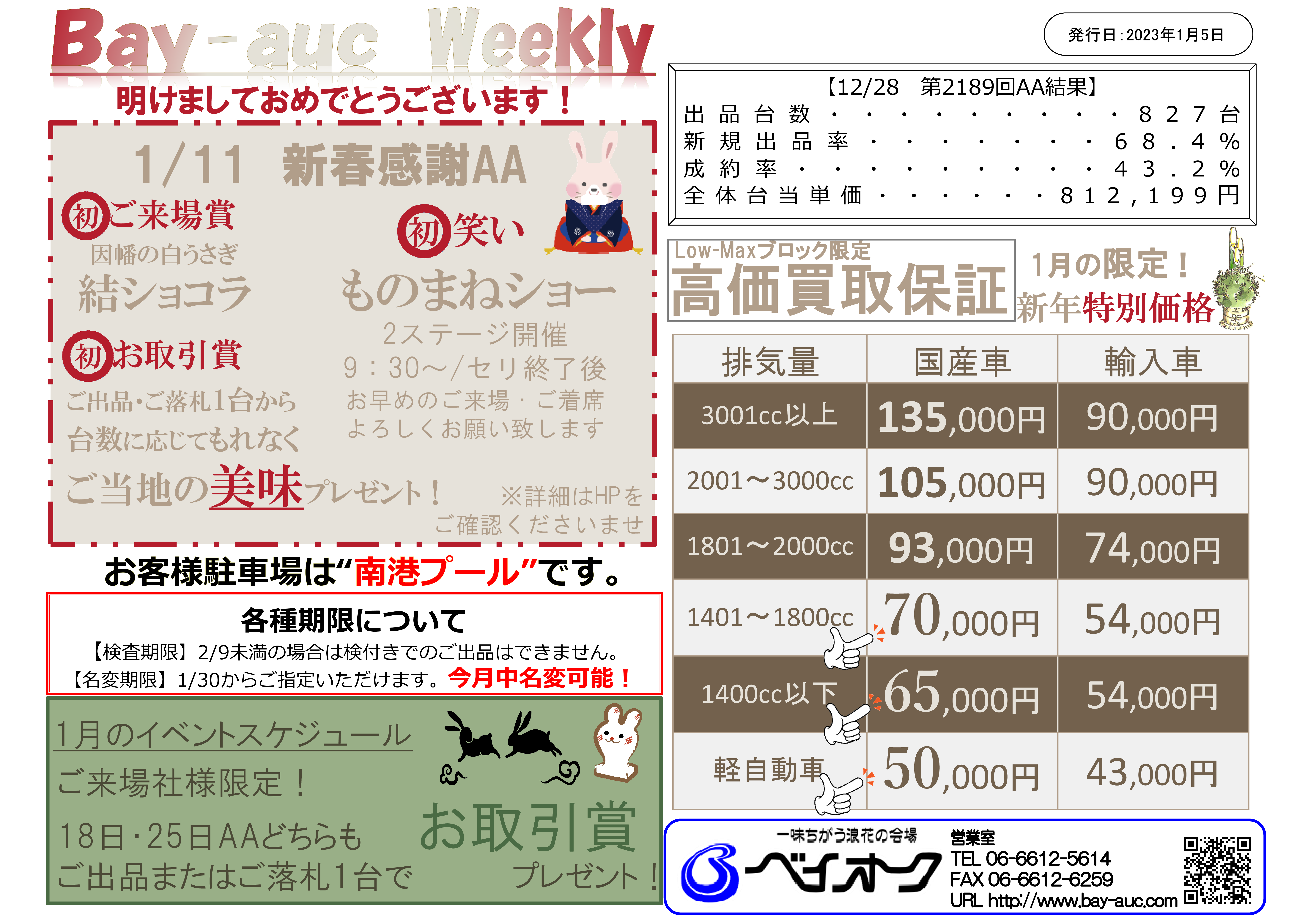Click the TEL 06-6612-5614 number
Viewport: 1308px width, 924px height.
[x=1031, y=858]
